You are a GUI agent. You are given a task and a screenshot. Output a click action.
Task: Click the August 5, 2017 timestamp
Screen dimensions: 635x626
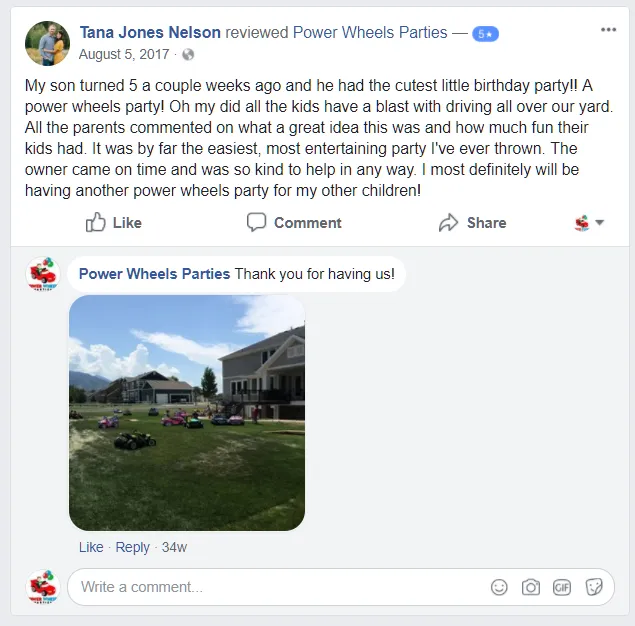(124, 54)
